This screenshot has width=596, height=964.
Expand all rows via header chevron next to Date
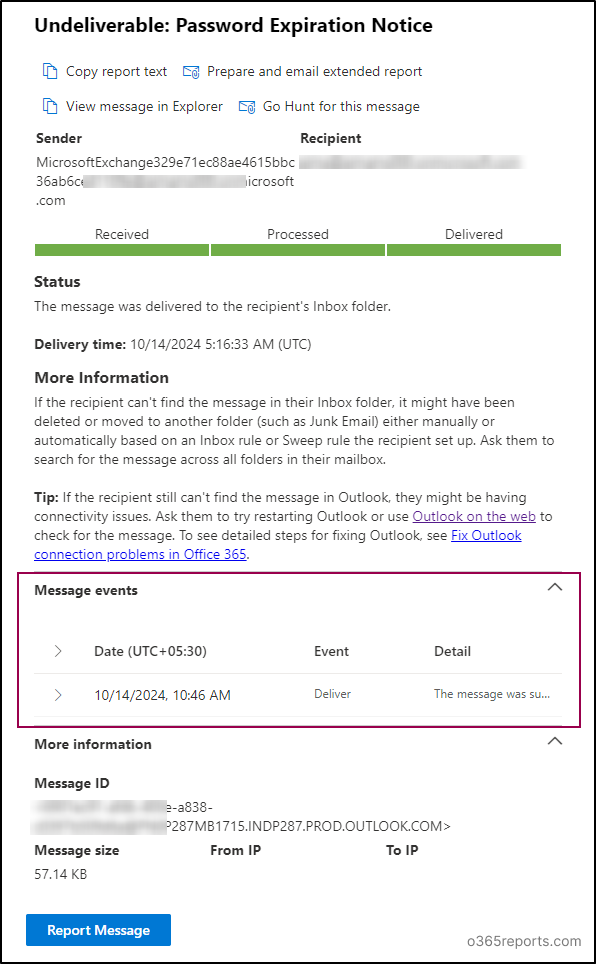click(x=58, y=651)
